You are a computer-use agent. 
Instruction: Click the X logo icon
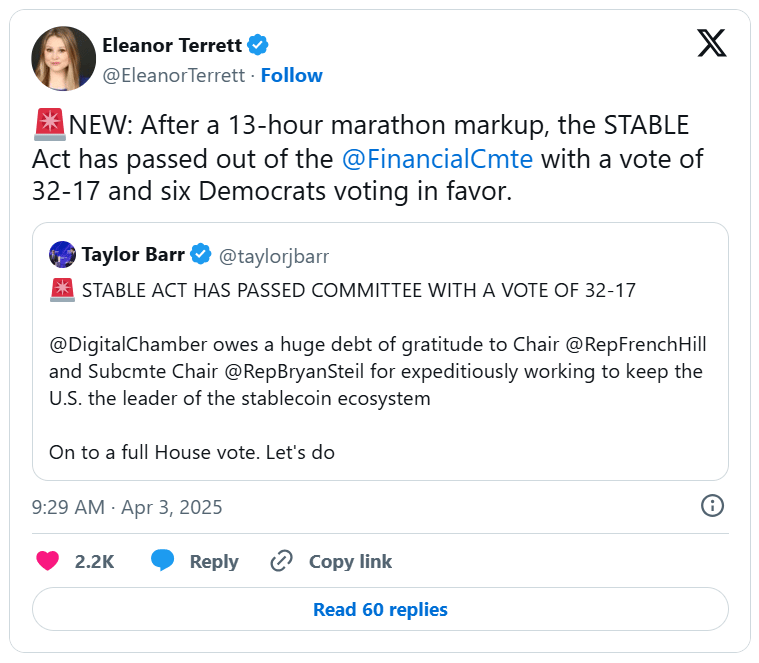712,44
